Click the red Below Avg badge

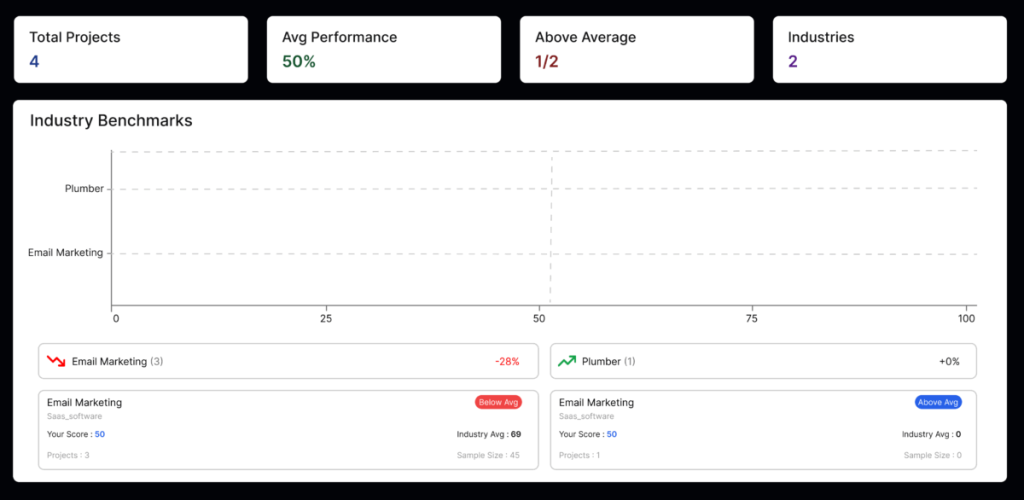coord(498,402)
